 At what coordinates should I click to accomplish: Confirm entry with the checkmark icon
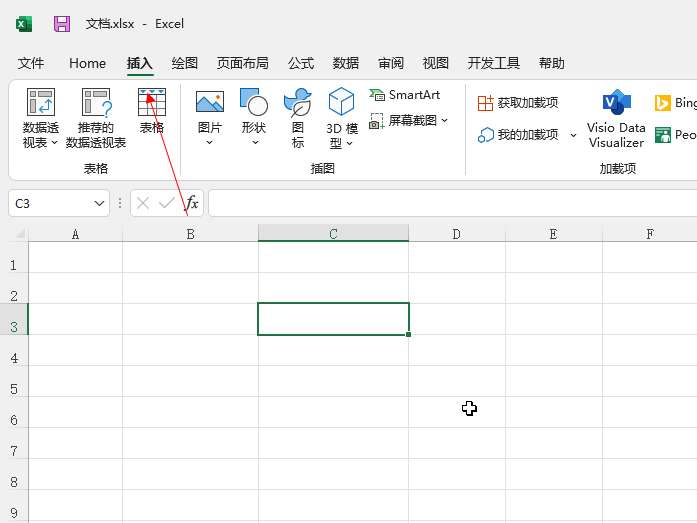pyautogui.click(x=167, y=204)
